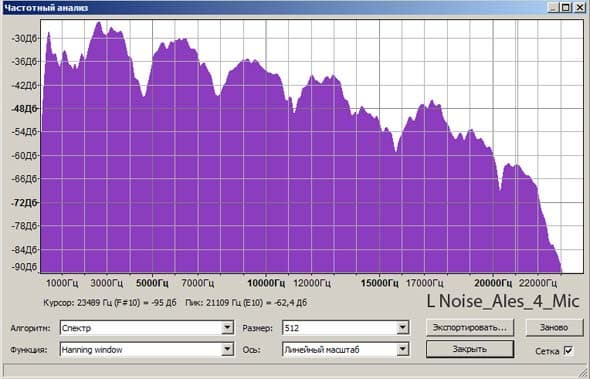
Task: Click the -90Дб level label
Action: (x=24, y=267)
